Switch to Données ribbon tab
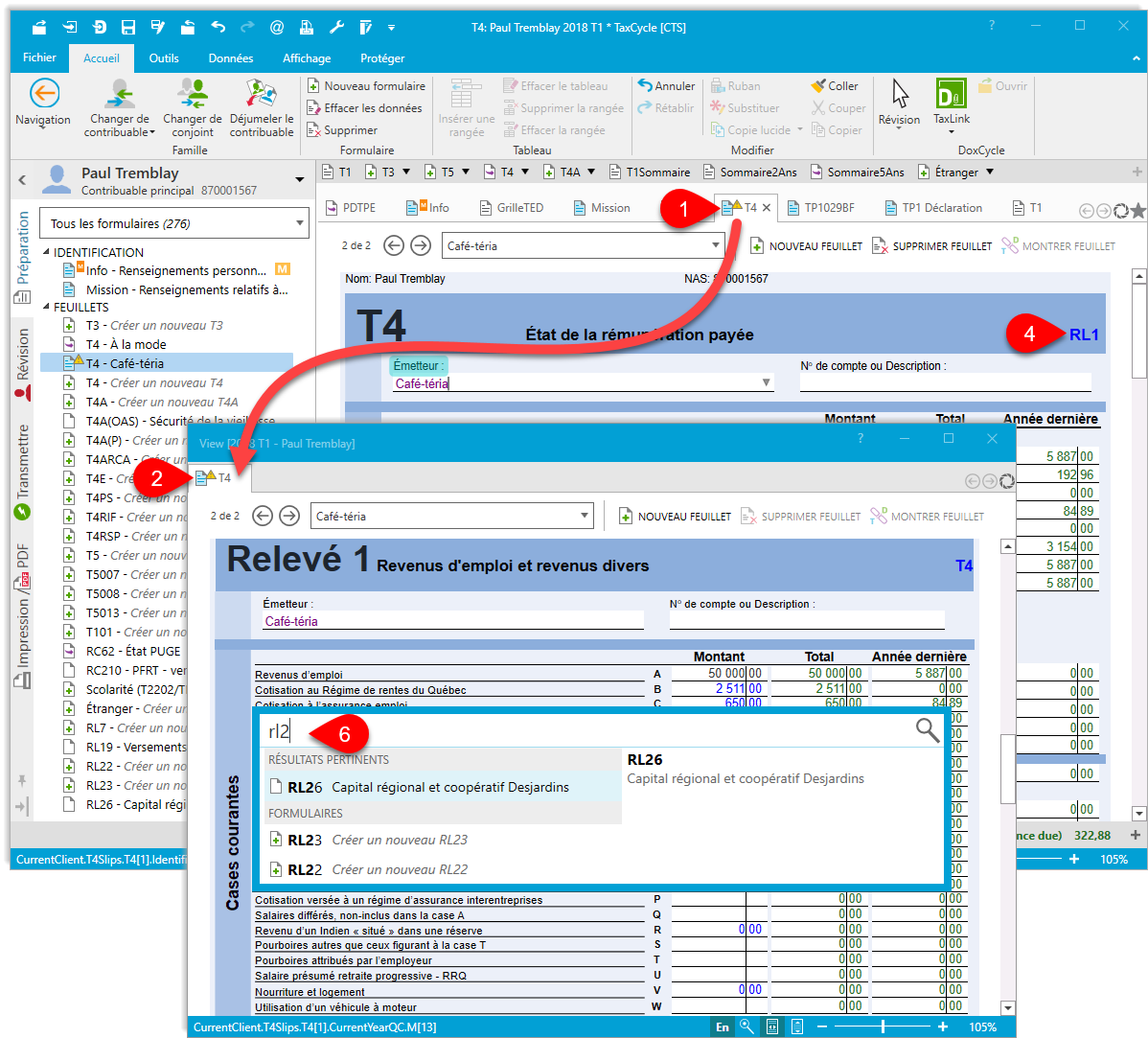The height and width of the screenshot is (1038, 1148). coord(231,58)
